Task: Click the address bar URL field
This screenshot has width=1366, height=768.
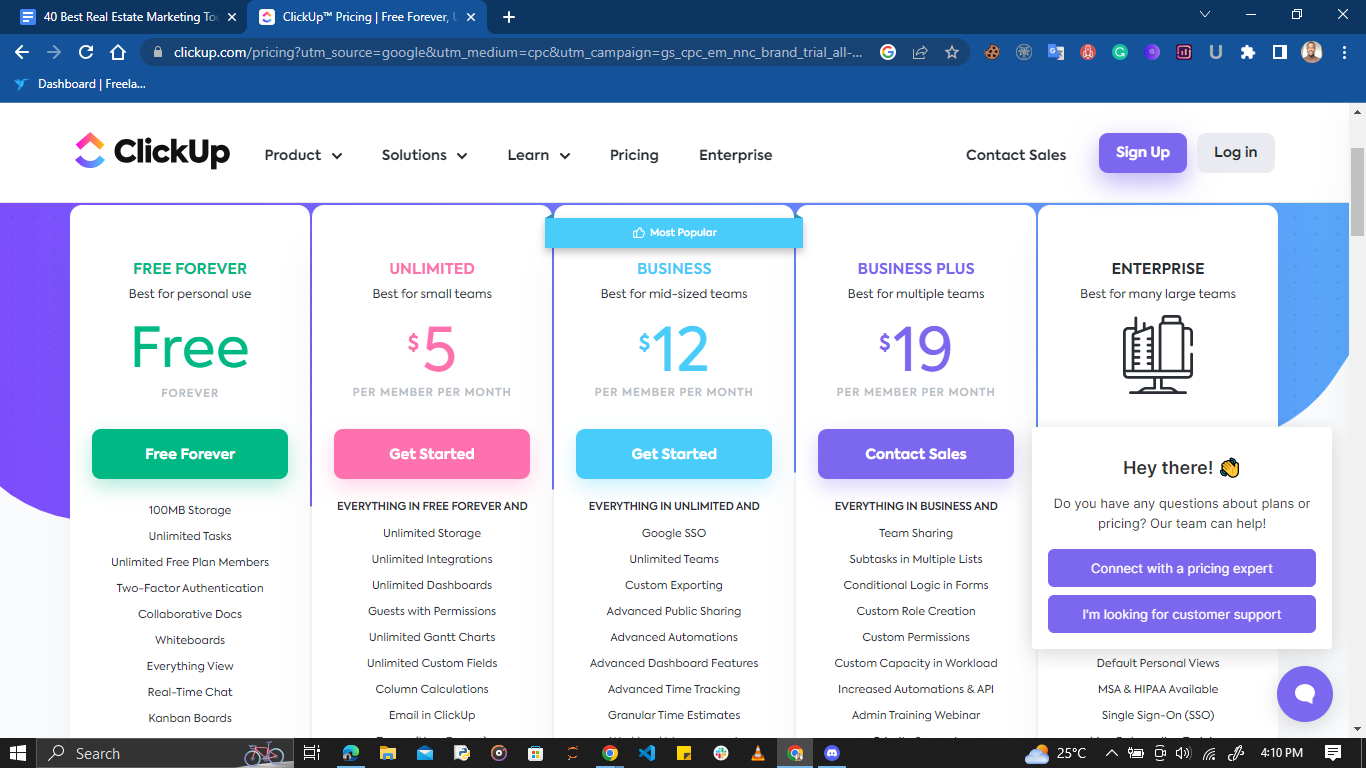Action: pos(518,53)
